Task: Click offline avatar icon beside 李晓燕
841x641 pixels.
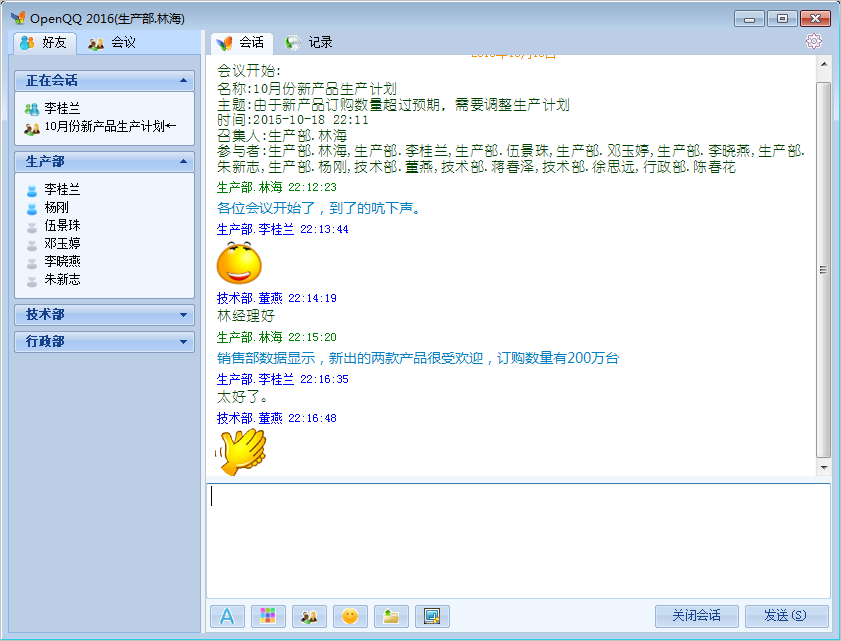Action: tap(32, 262)
